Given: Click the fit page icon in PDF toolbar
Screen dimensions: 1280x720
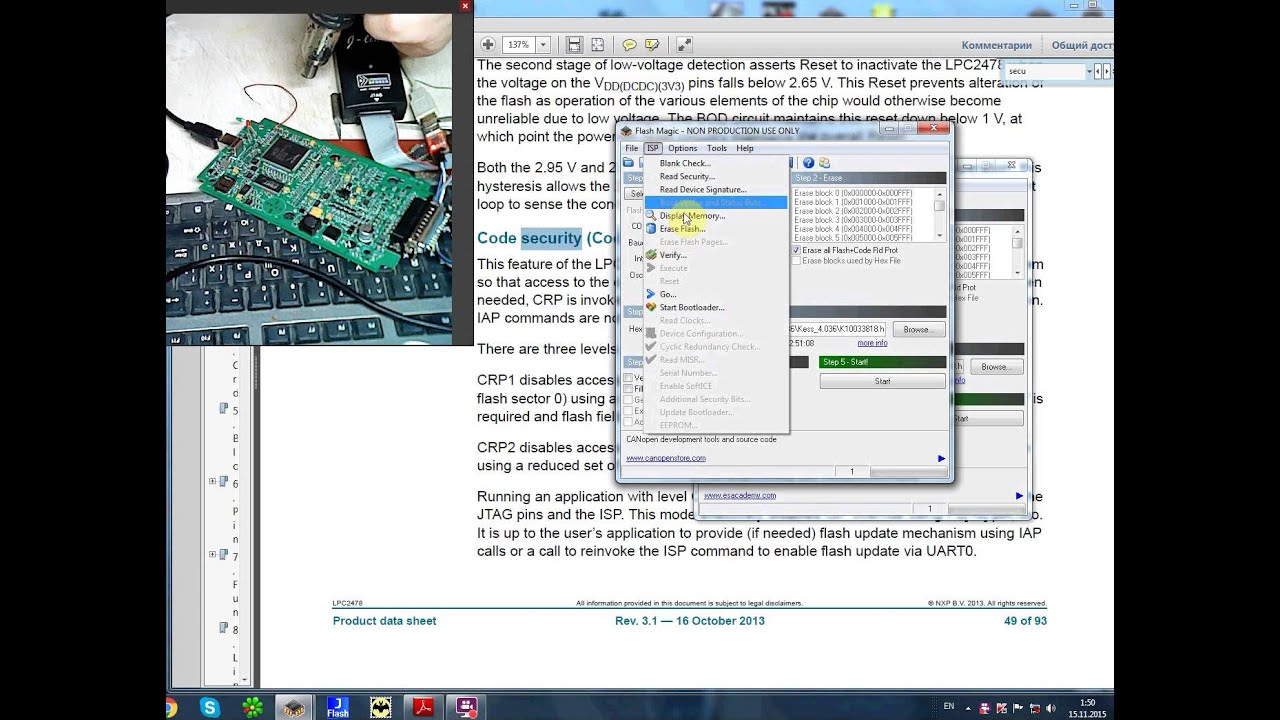Looking at the screenshot, I should pos(597,45).
